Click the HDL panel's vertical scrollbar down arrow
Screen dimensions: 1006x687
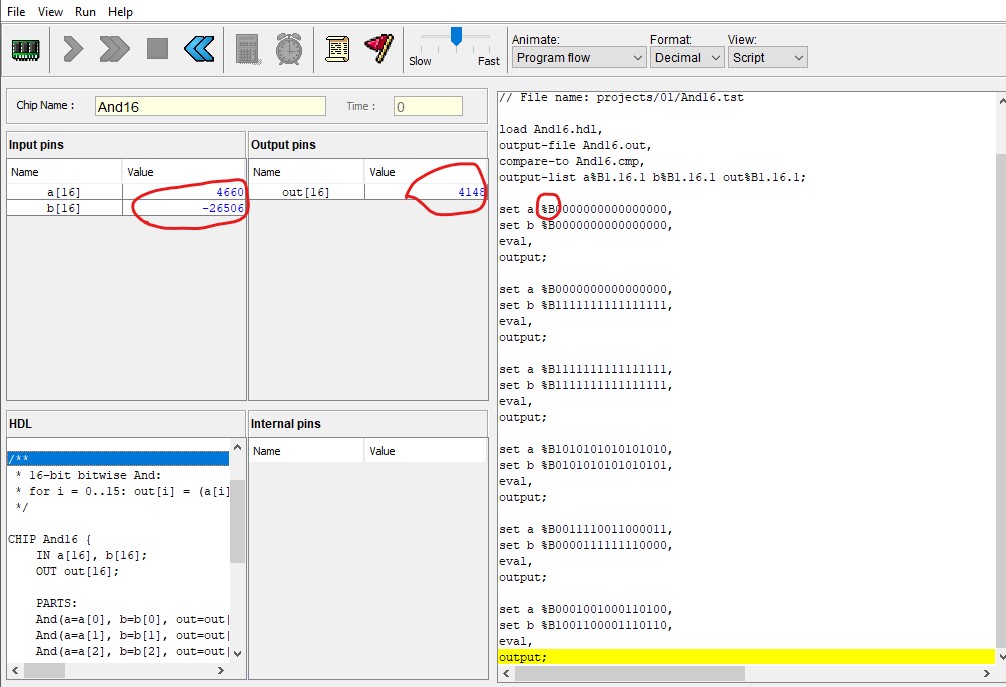click(237, 654)
